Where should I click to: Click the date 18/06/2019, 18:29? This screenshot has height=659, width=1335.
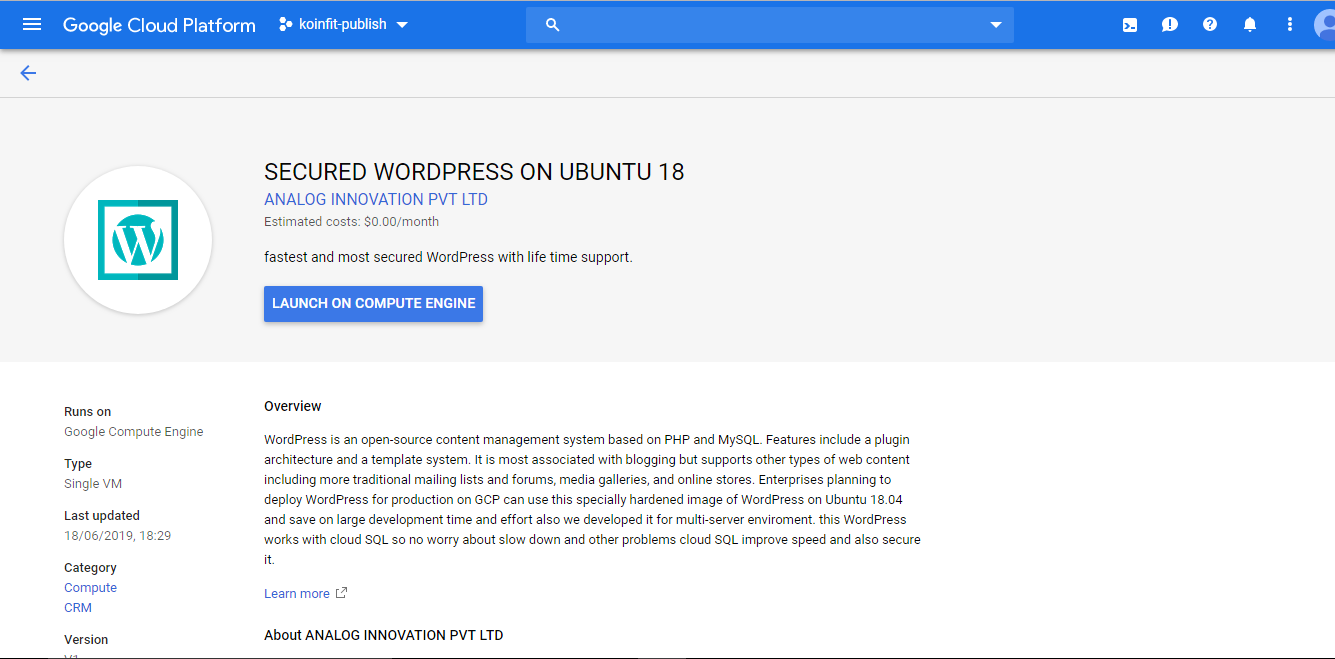coord(118,536)
